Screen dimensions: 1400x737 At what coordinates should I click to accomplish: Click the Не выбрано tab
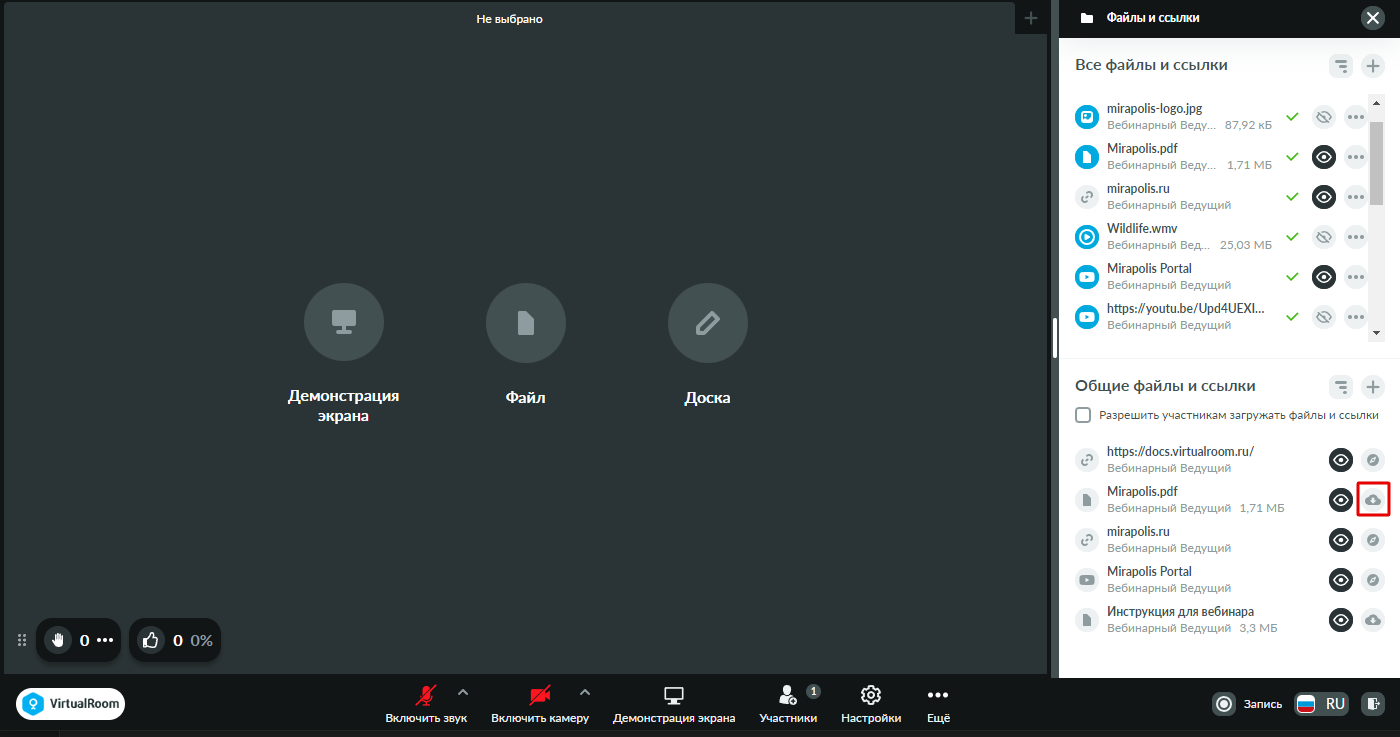tap(509, 18)
